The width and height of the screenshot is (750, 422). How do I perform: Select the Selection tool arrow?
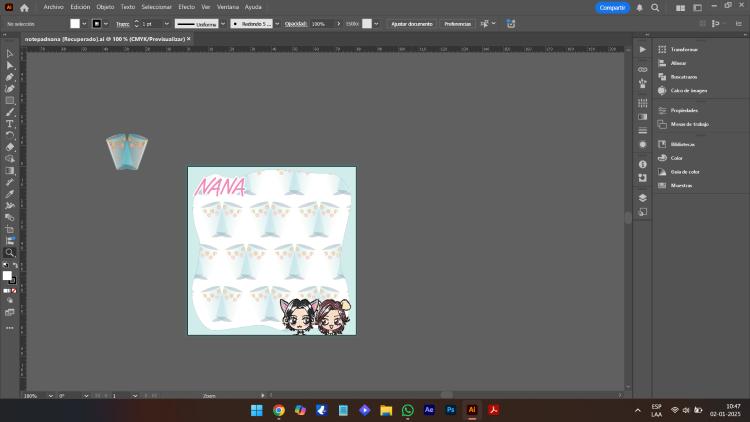(10, 54)
